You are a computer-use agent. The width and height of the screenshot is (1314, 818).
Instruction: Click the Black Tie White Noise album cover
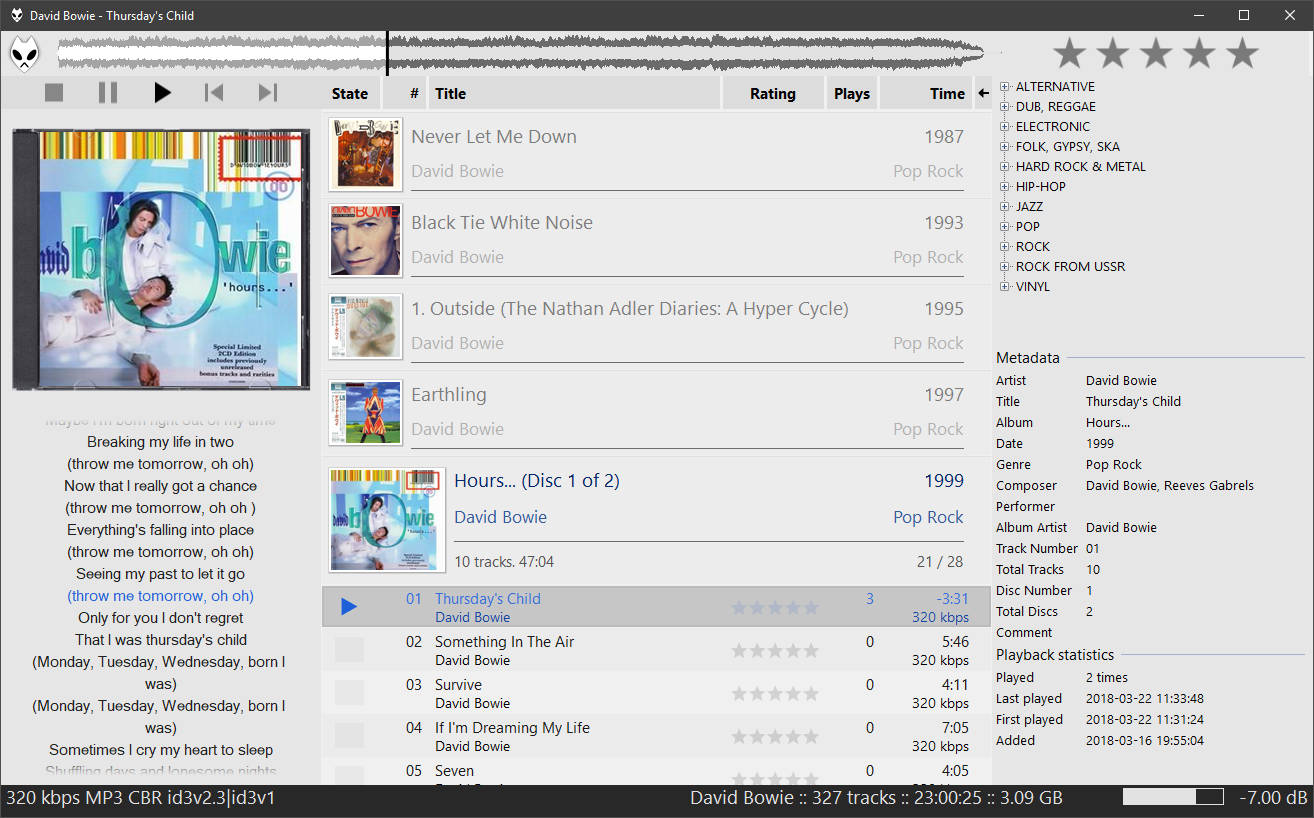[x=365, y=240]
